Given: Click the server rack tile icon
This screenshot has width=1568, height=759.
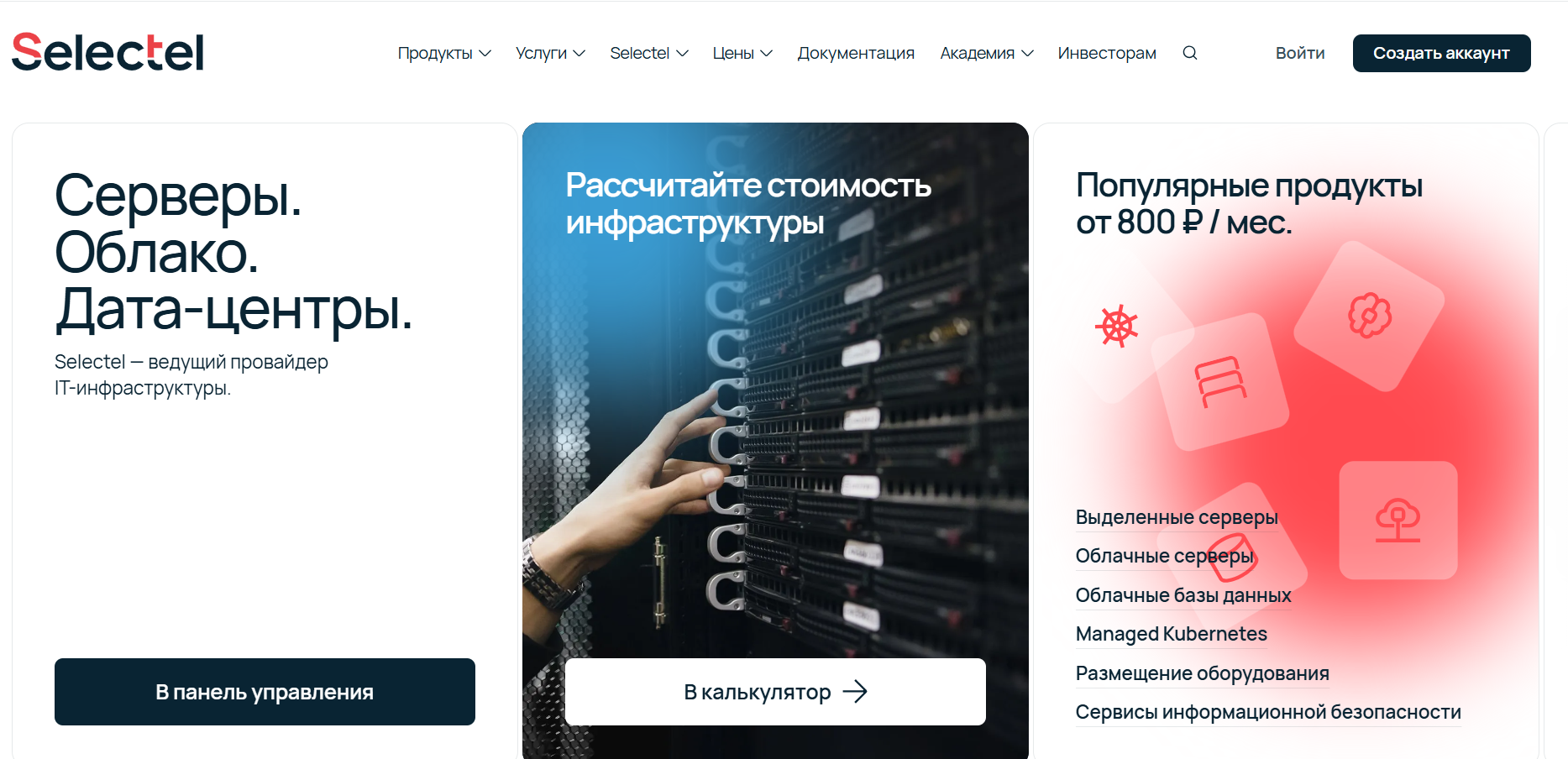Looking at the screenshot, I should pyautogui.click(x=1220, y=382).
